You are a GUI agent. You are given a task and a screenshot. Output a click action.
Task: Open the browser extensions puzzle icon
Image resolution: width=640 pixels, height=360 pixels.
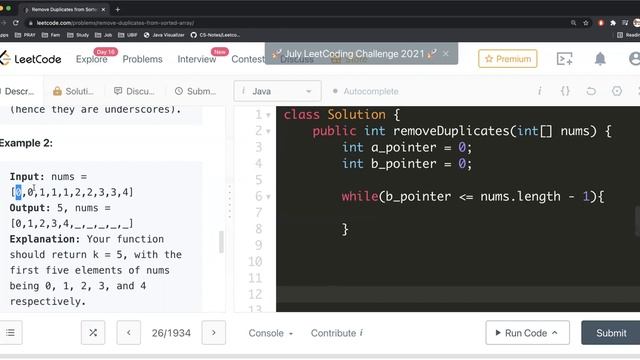pos(613,23)
